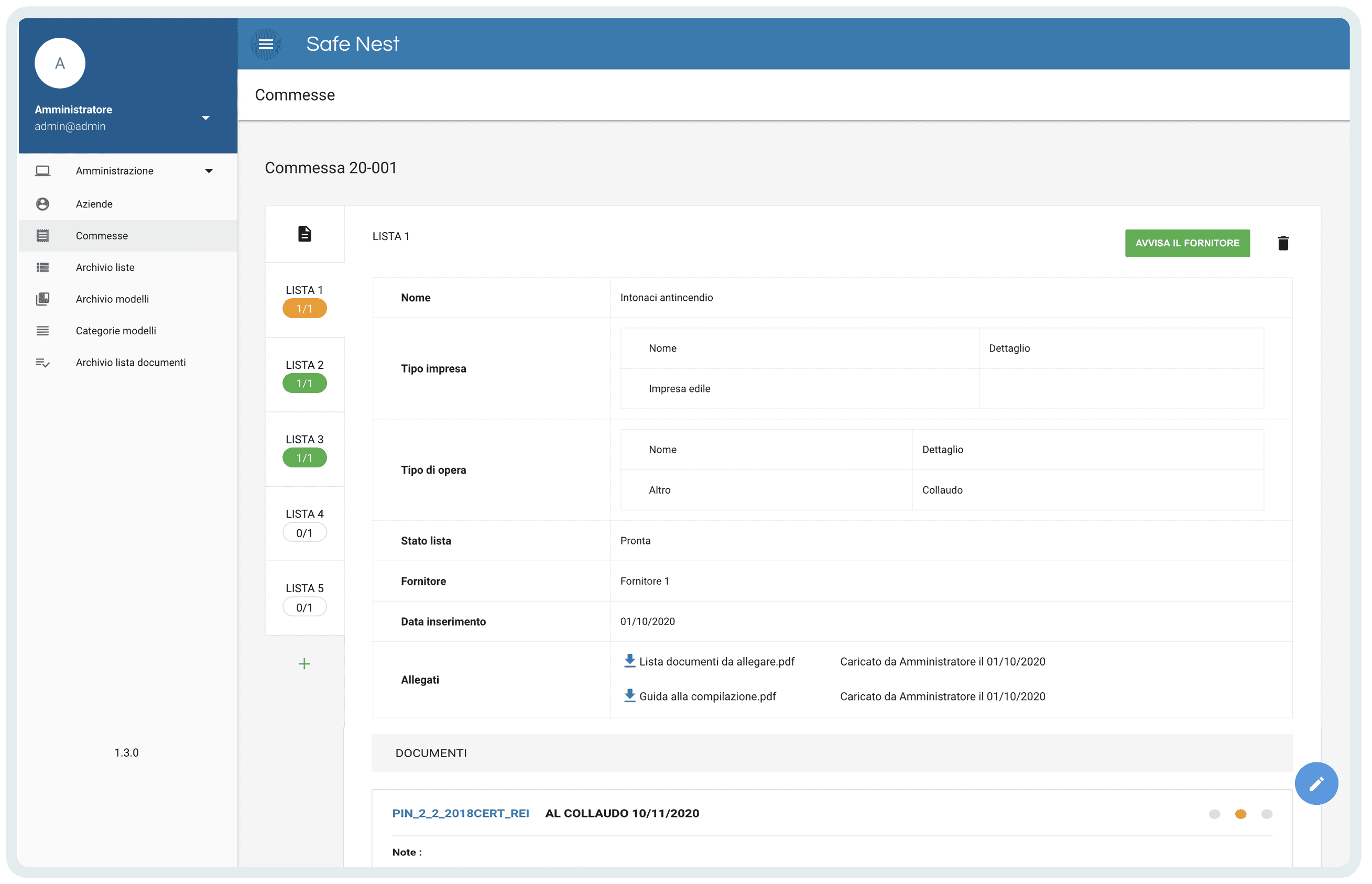
Task: Open the hamburger menu in header
Action: (x=266, y=44)
